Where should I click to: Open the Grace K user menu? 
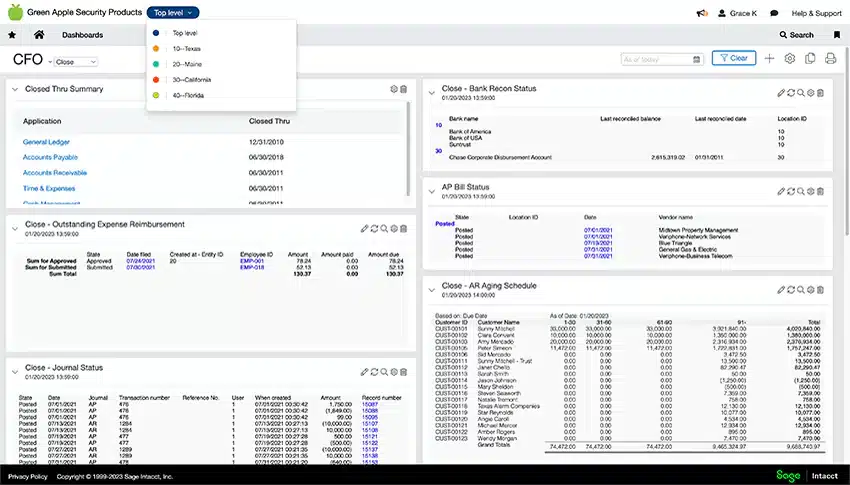click(x=738, y=13)
